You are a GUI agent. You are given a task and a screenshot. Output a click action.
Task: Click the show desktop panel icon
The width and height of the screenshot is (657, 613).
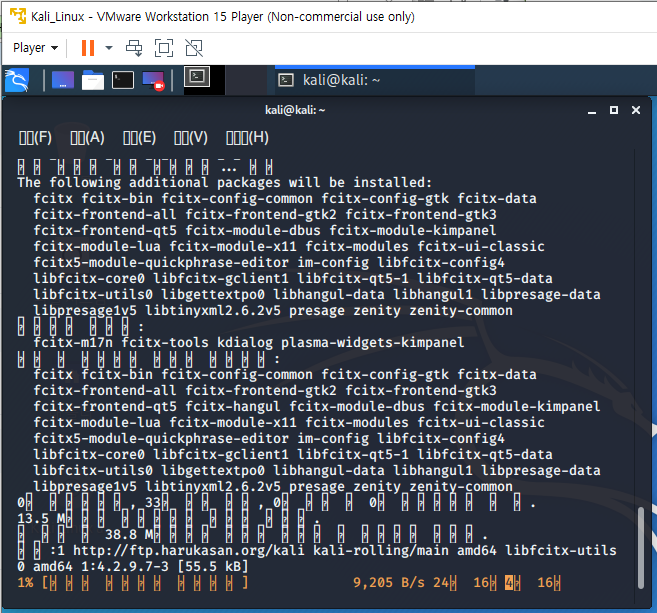pos(63,80)
